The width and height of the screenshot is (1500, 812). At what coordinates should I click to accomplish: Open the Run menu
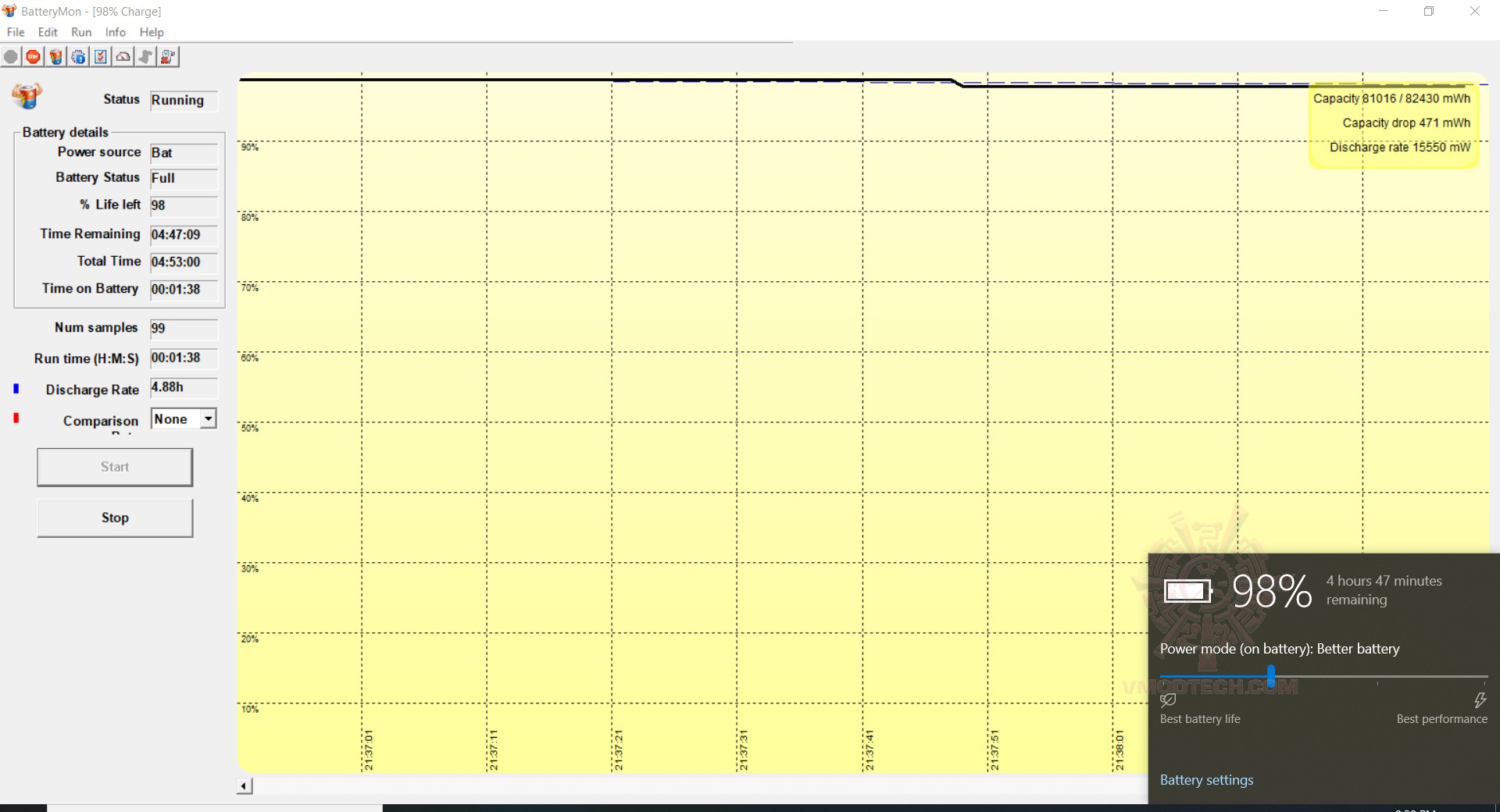coord(81,32)
